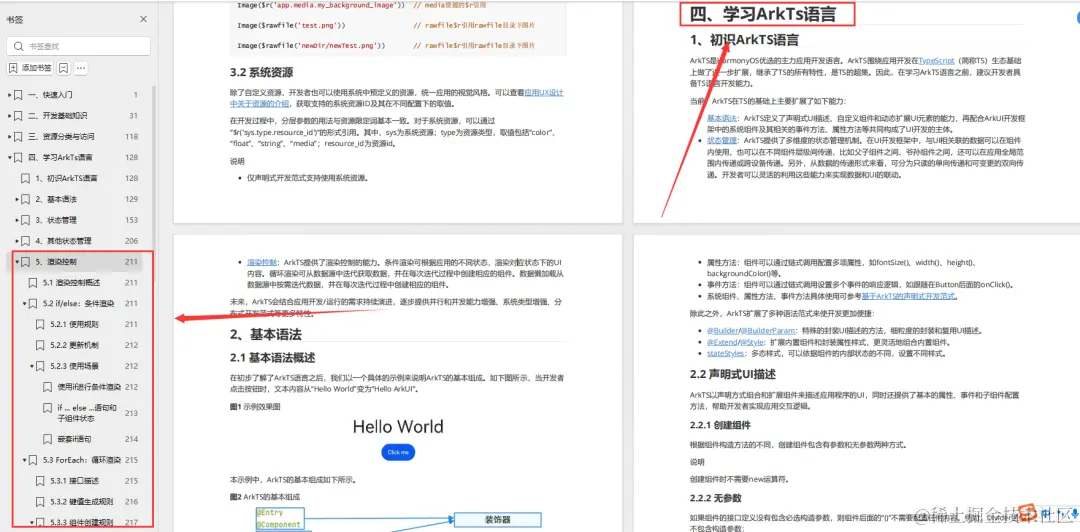Click the 2.1 基本语法概述 heading
1080x532 pixels.
[273, 357]
